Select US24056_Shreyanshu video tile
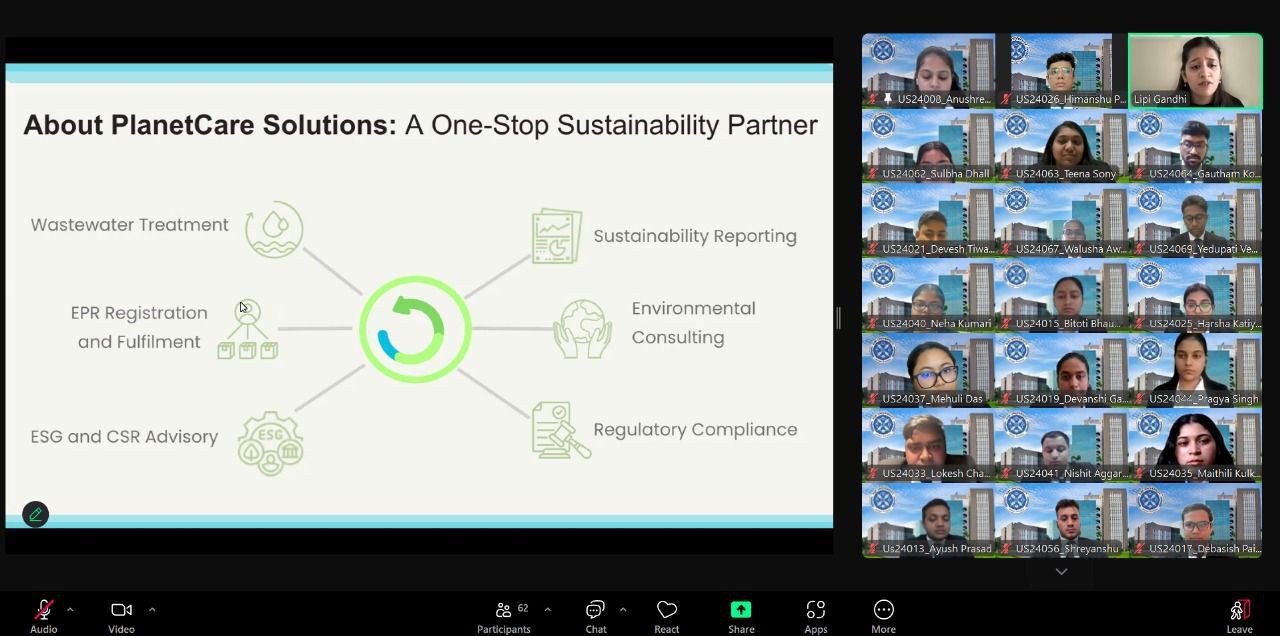This screenshot has height=636, width=1280. 1062,520
